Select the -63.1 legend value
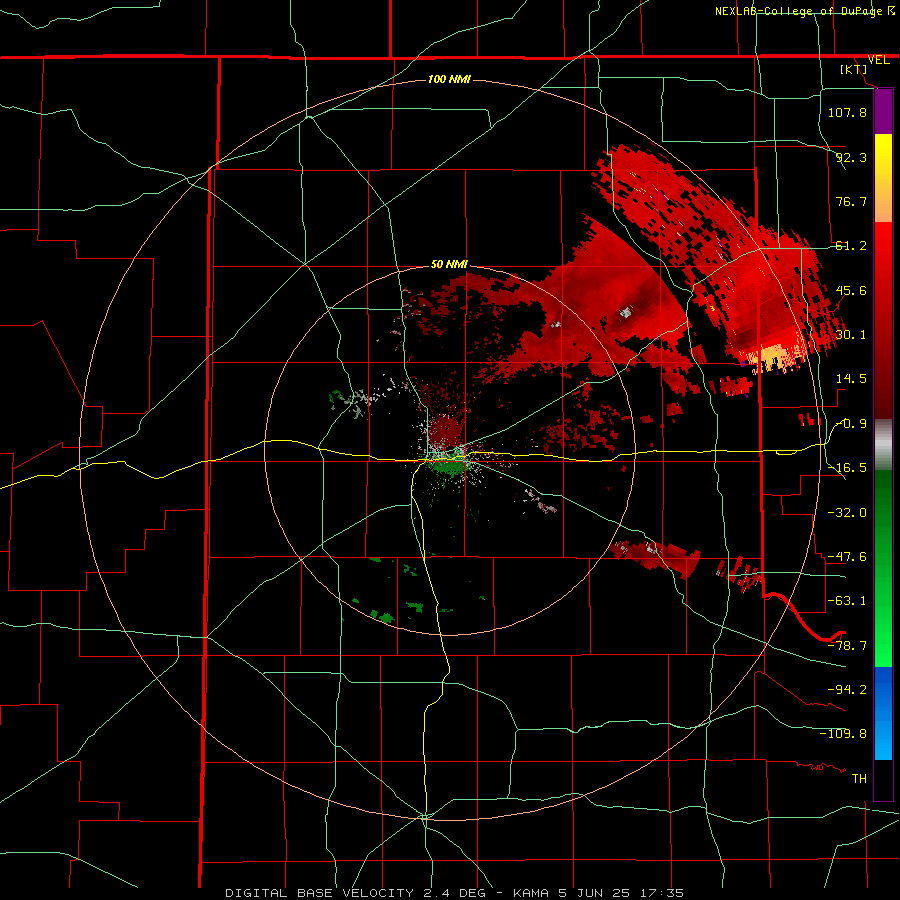900x900 pixels. (847, 601)
